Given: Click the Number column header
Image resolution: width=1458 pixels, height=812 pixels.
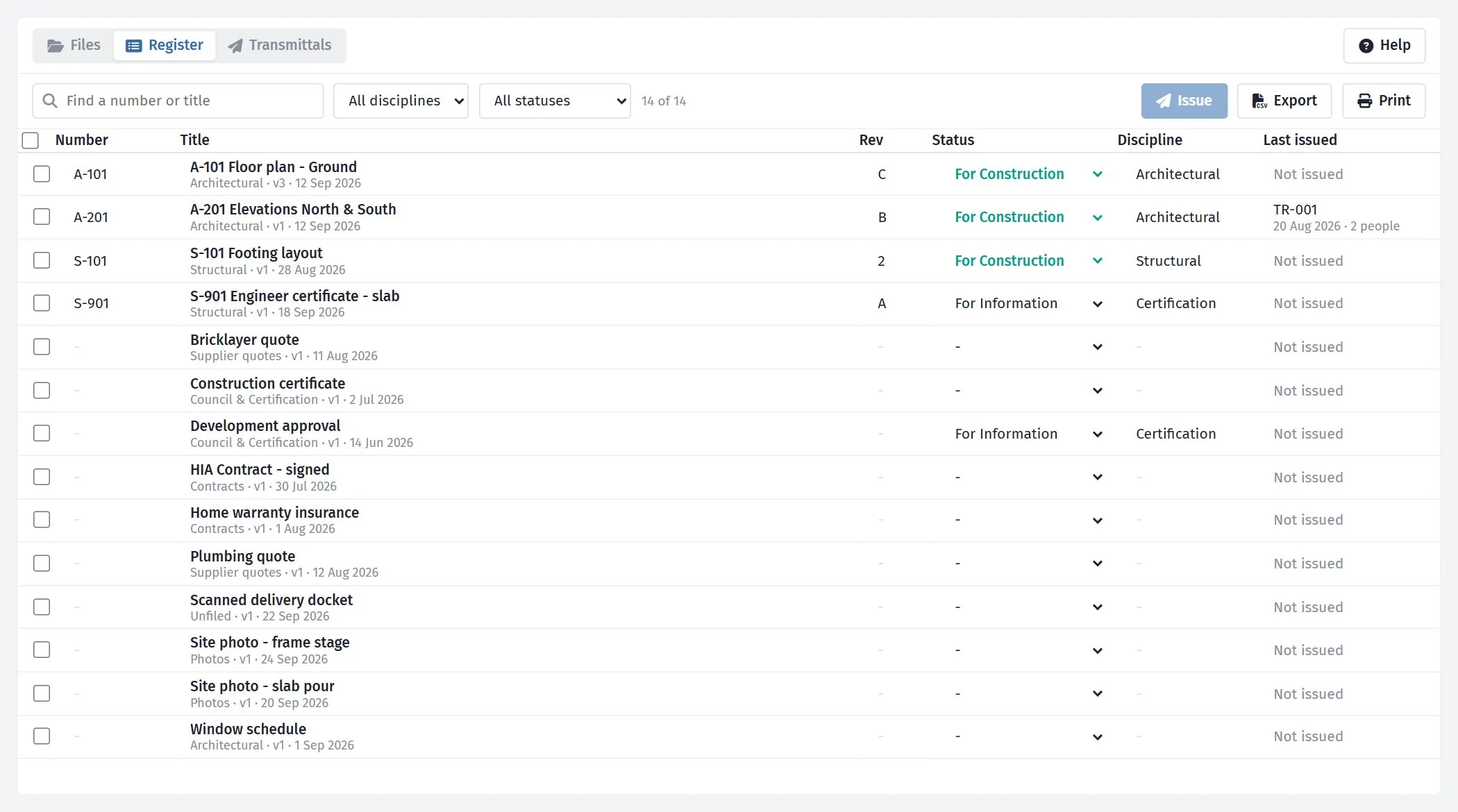Looking at the screenshot, I should coord(81,140).
